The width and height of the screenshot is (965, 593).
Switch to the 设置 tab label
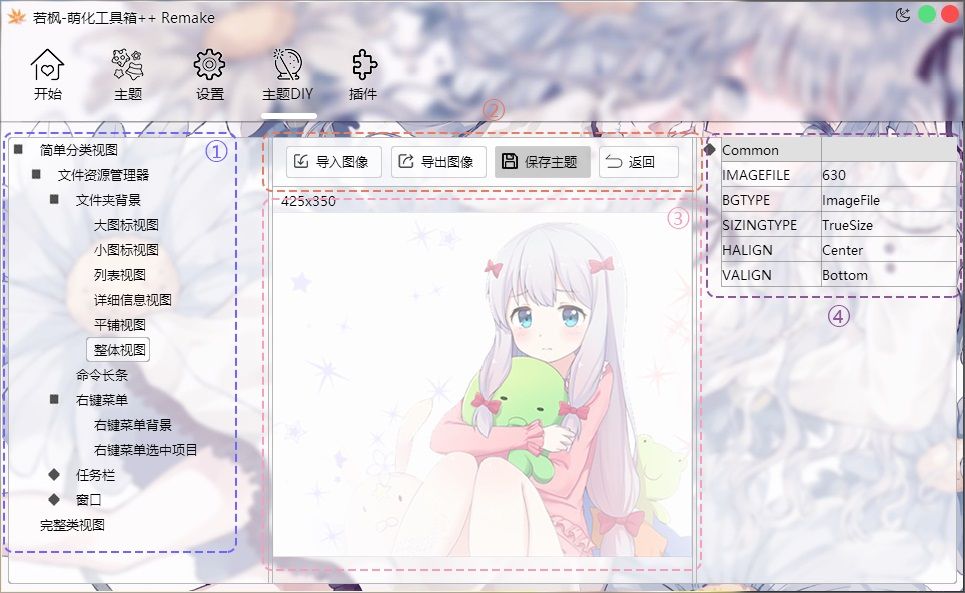[x=209, y=94]
